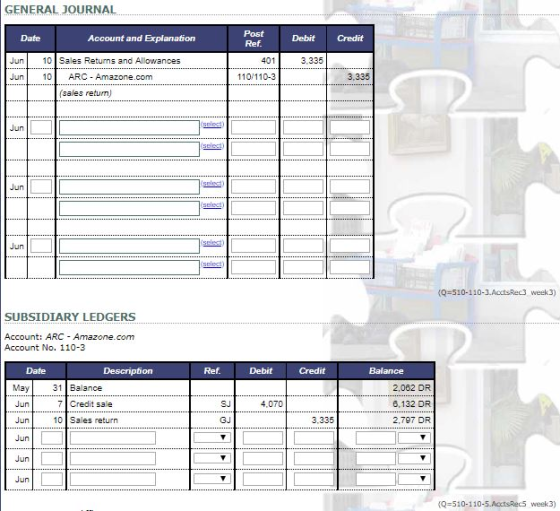Image resolution: width=560 pixels, height=511 pixels.
Task: Click third blank journal entry's top-line account field
Action: click(x=129, y=246)
